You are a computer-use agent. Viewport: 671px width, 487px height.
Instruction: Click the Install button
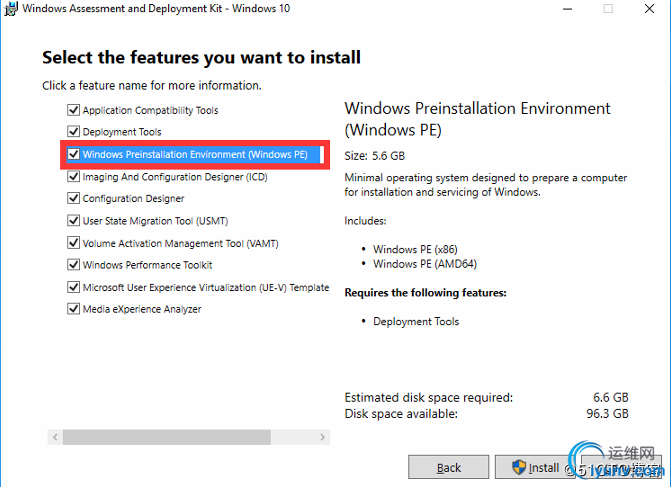point(535,467)
